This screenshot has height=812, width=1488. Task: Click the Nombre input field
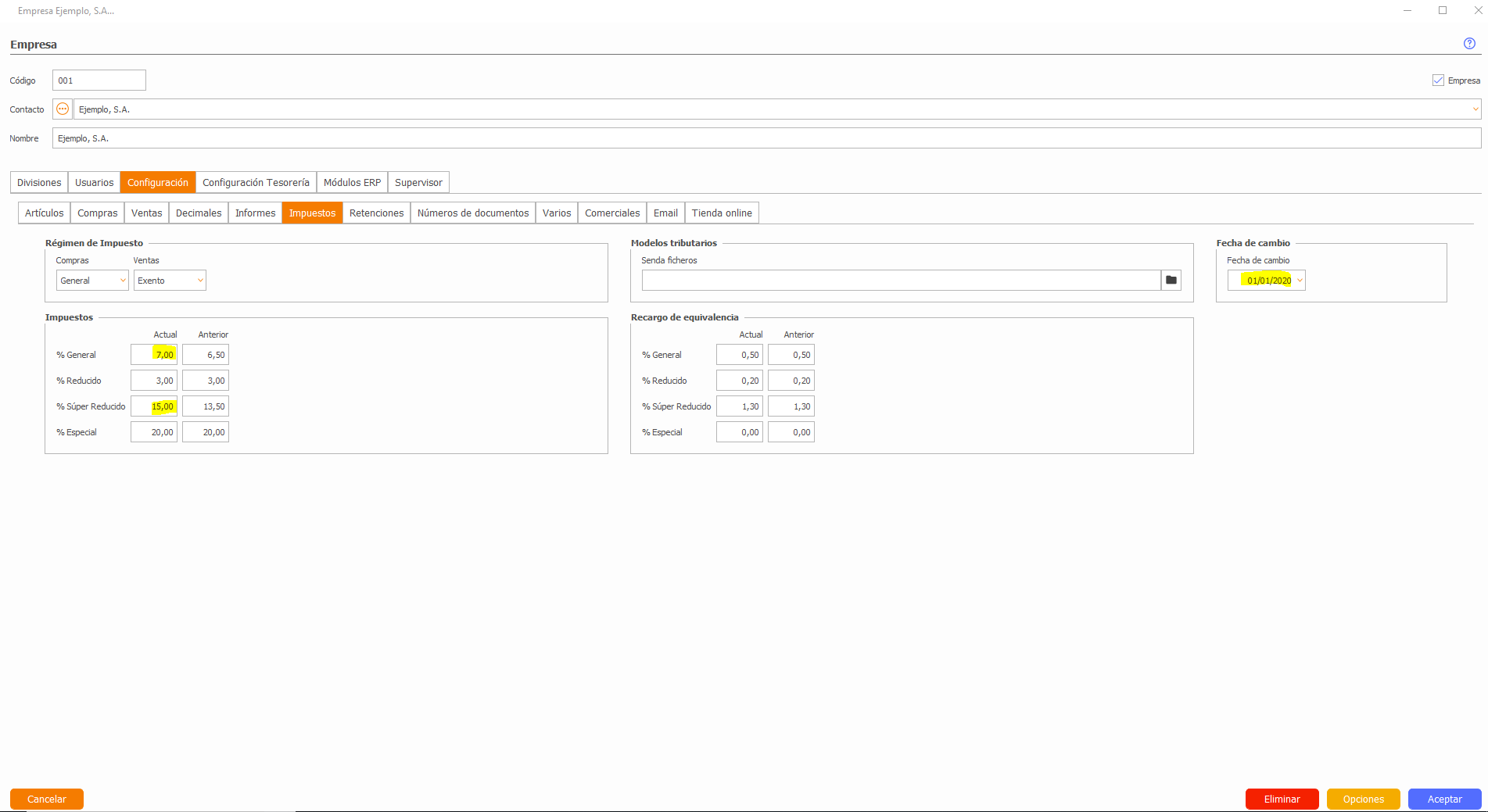click(767, 138)
